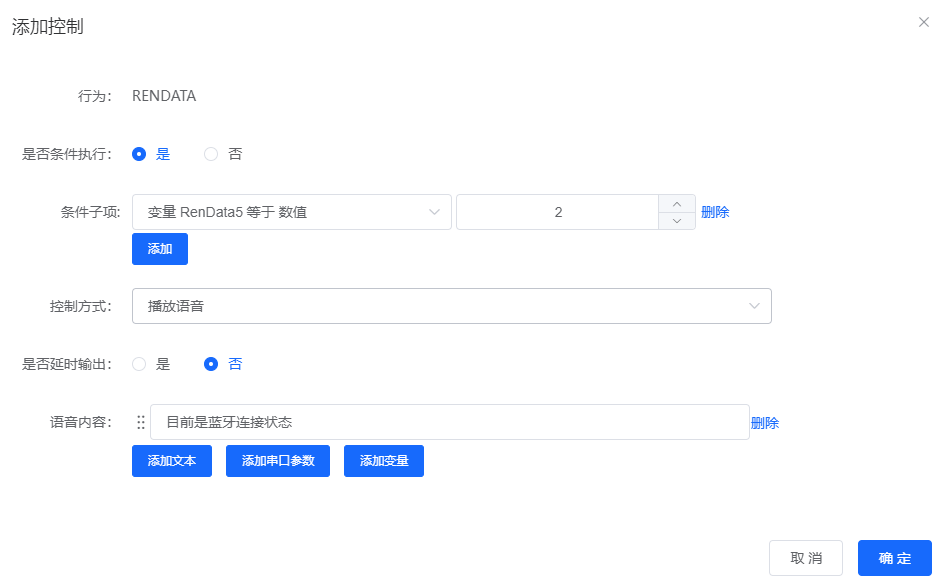Open the 变量 RenData5 等于 数值 condition dropdown
The image size is (938, 582).
[x=290, y=212]
